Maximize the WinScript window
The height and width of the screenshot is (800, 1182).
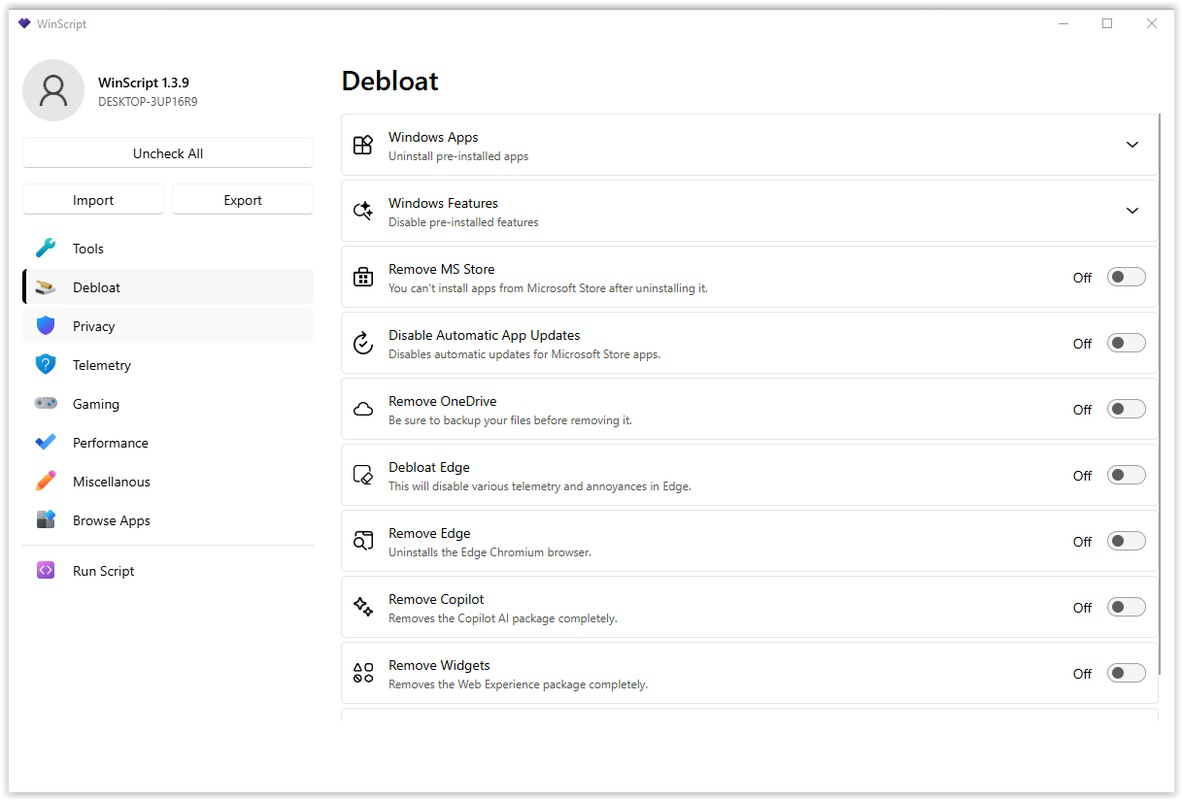click(1107, 23)
